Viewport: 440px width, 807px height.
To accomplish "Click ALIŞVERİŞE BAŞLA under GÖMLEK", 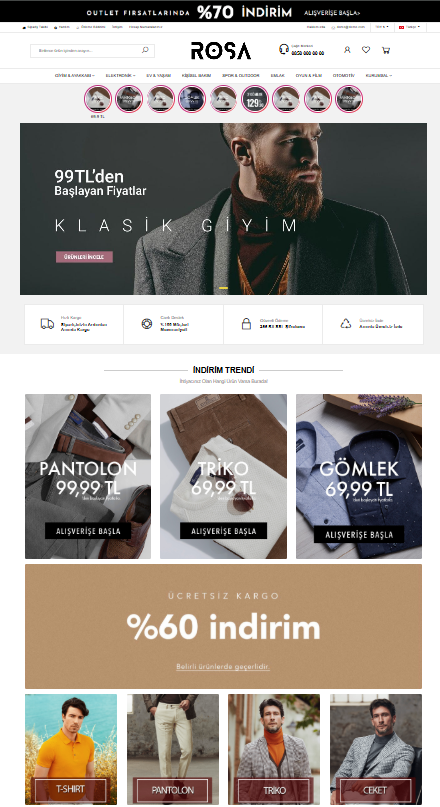I will 359,535.
